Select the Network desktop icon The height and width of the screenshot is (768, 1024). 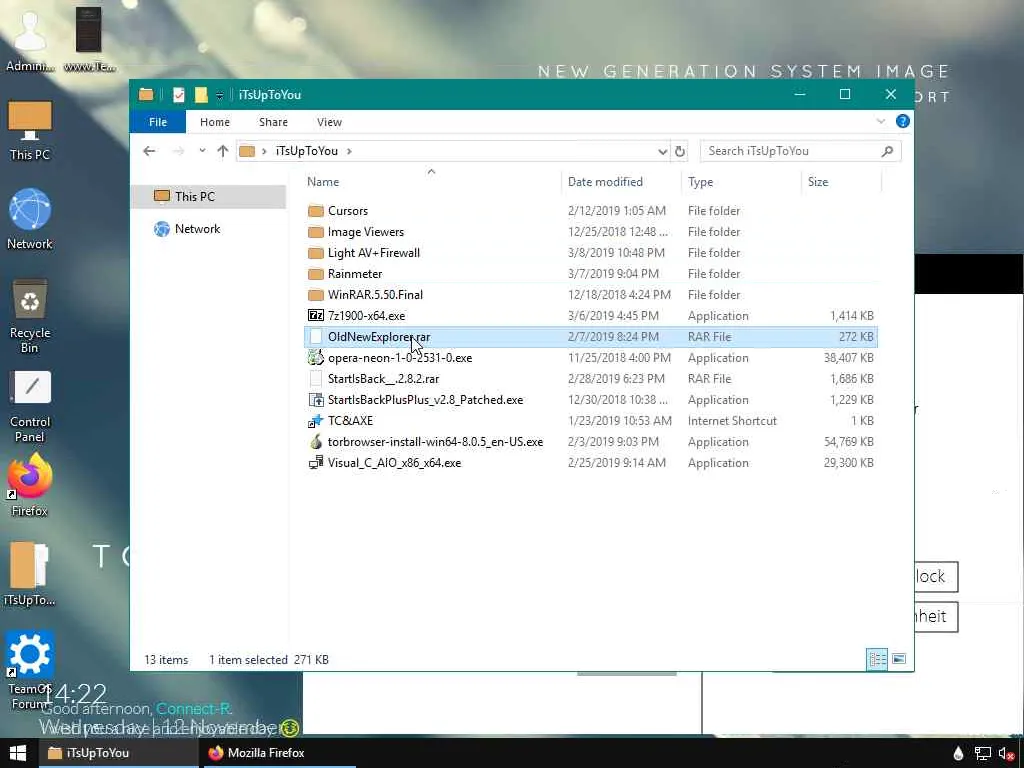pos(29,219)
